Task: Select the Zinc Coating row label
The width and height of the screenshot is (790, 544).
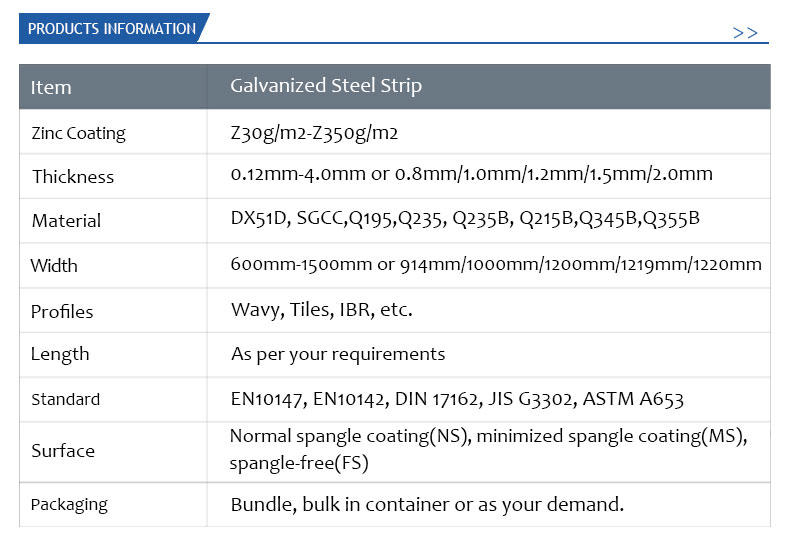Action: point(79,133)
